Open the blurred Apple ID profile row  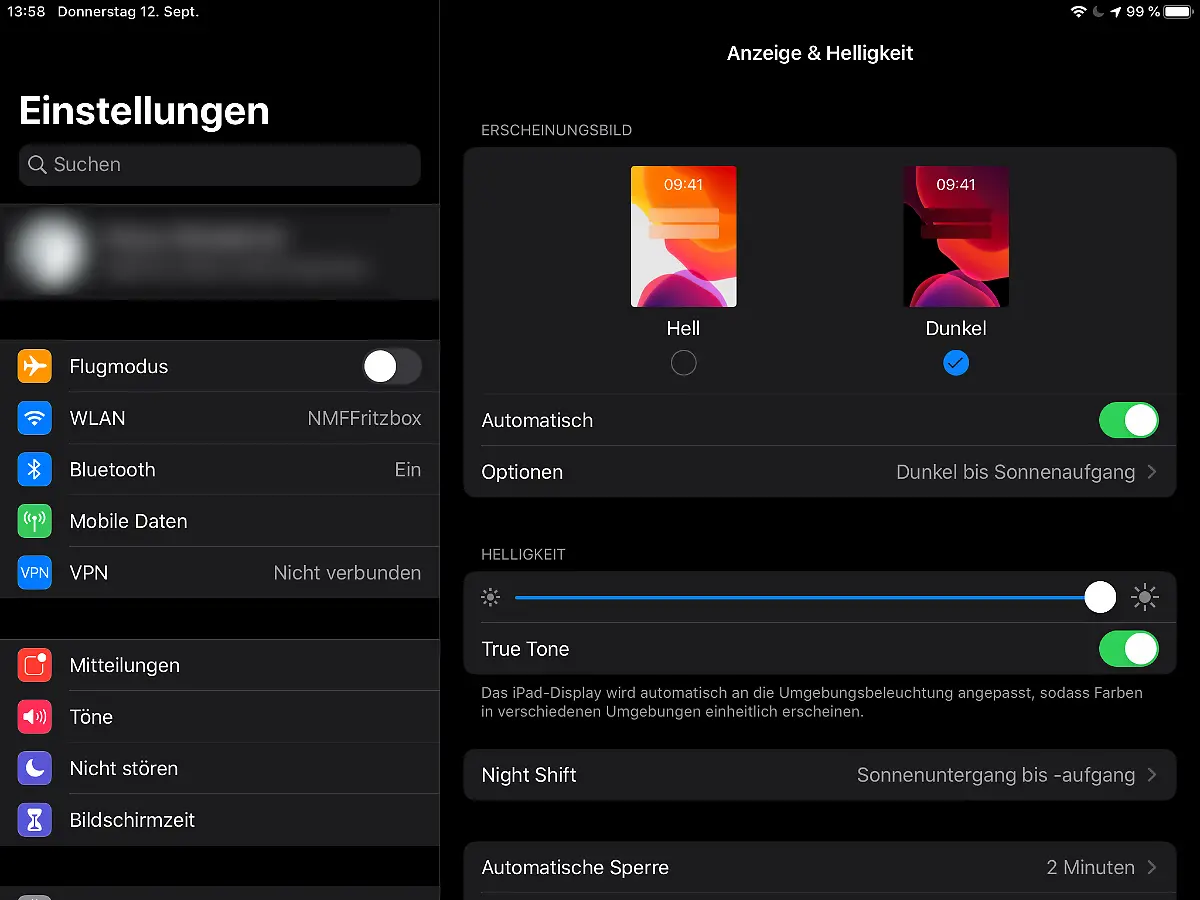tap(220, 252)
